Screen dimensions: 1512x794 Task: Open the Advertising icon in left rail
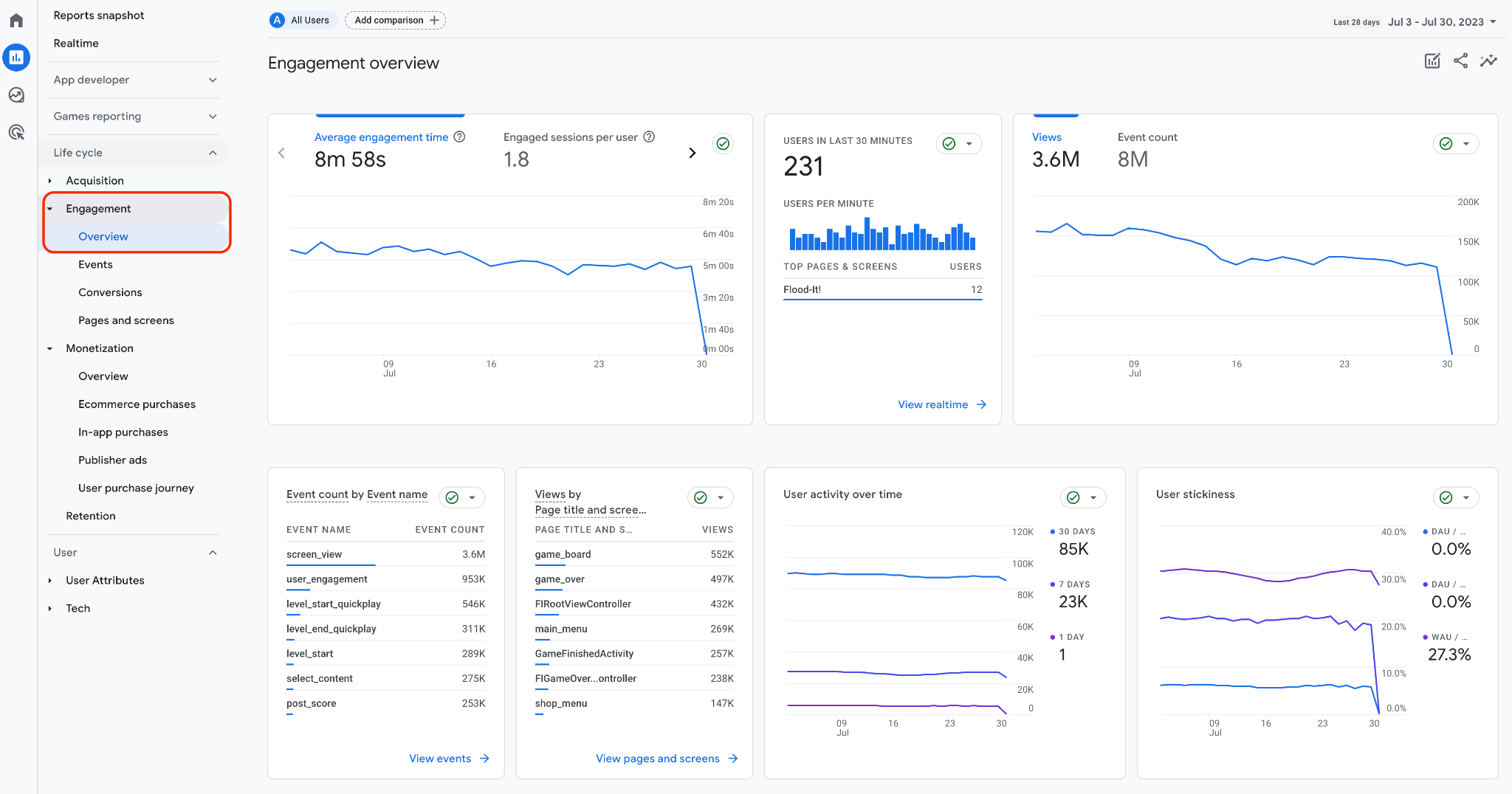point(16,132)
